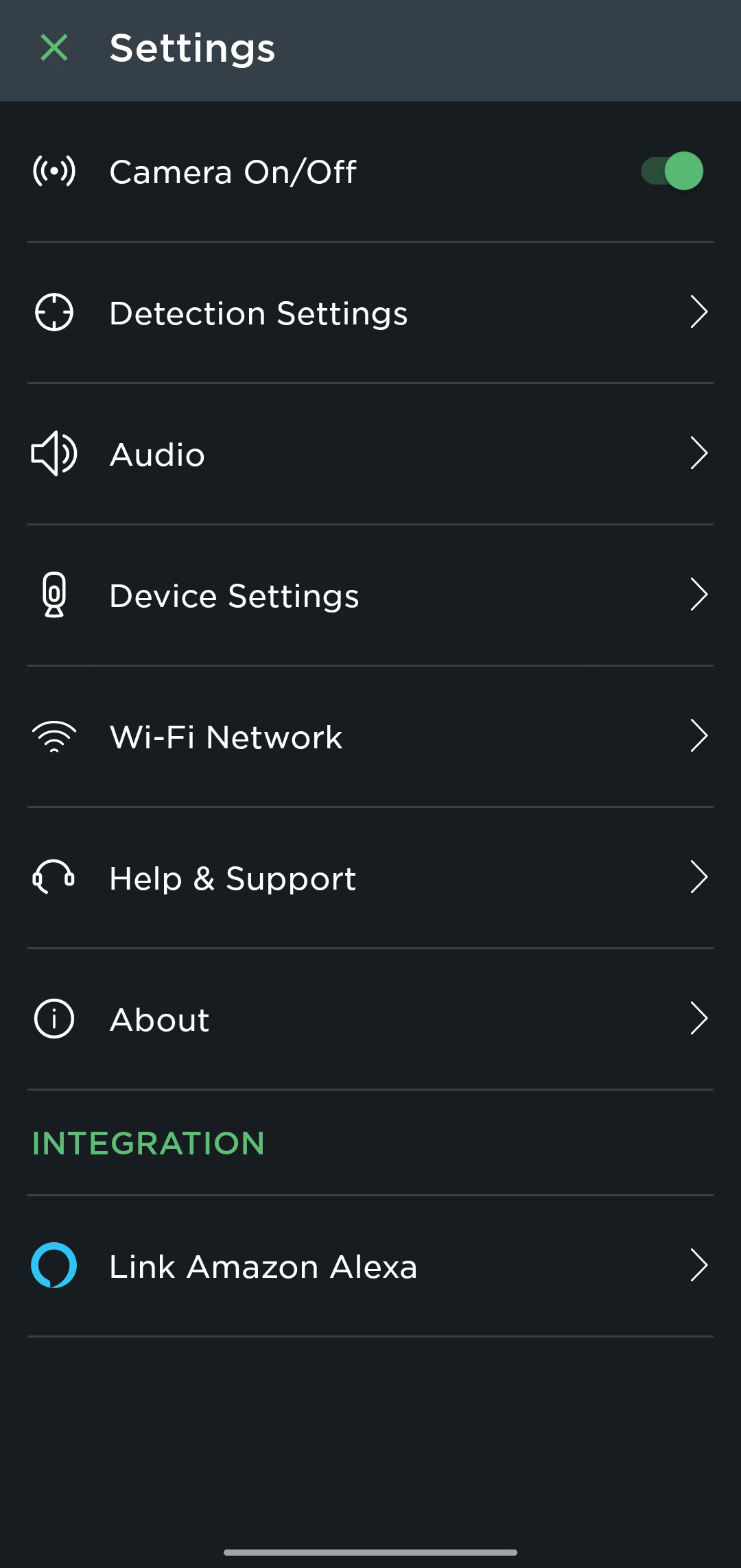Open Link Amazon Alexa integration

[x=263, y=1266]
